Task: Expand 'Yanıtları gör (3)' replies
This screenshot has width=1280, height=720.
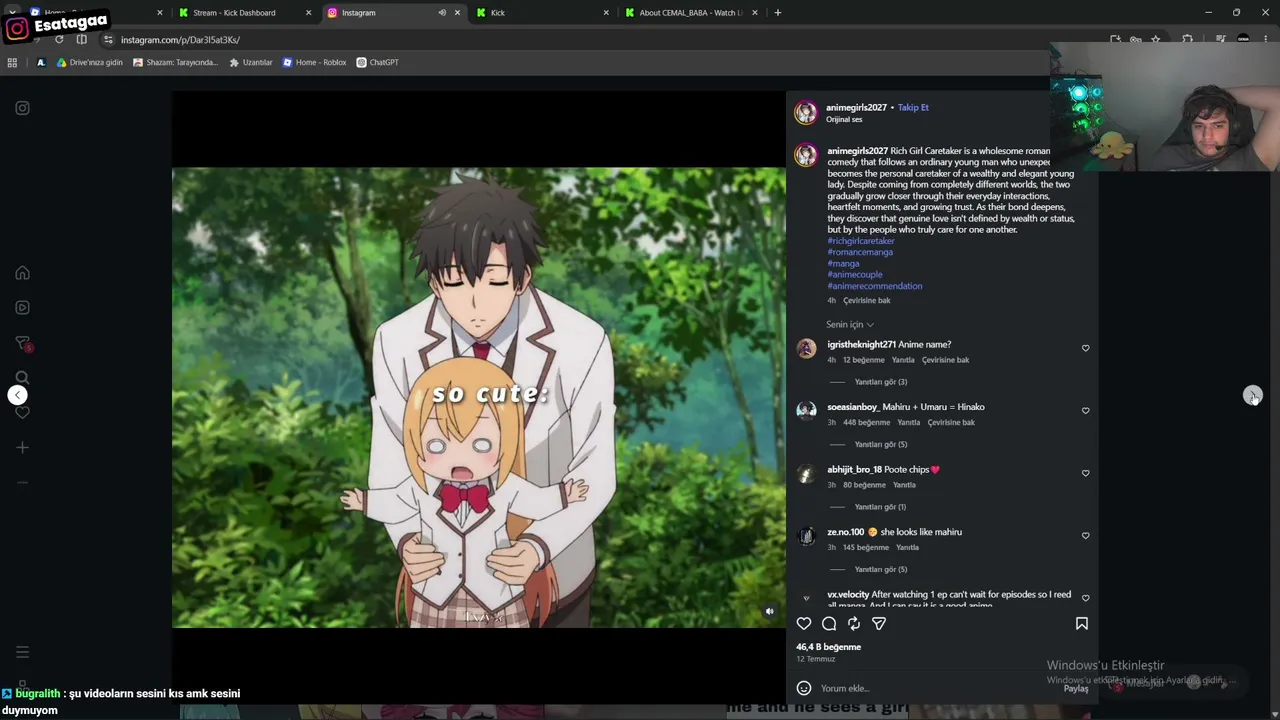Action: (x=880, y=382)
